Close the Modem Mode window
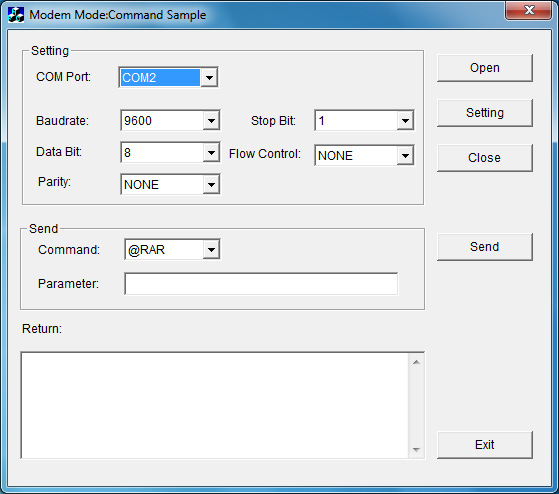Viewport: 559px width, 494px height. (x=529, y=11)
